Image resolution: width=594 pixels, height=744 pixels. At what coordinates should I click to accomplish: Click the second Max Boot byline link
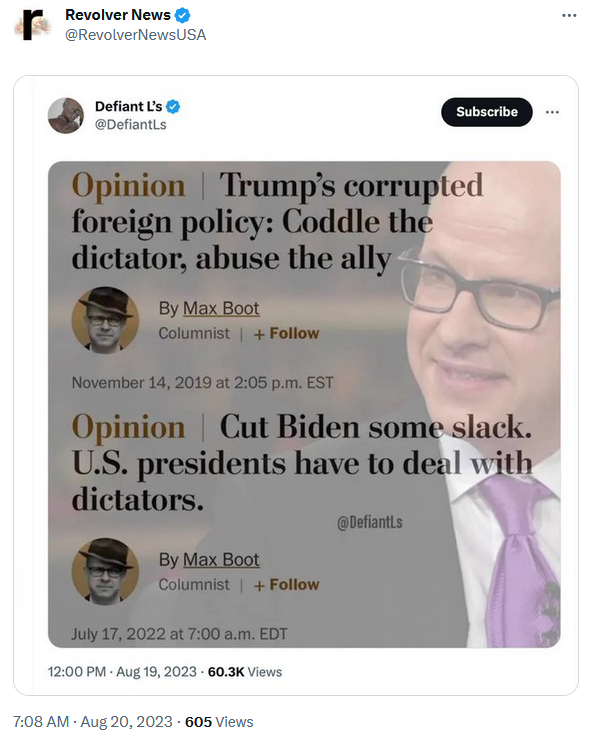click(x=221, y=560)
